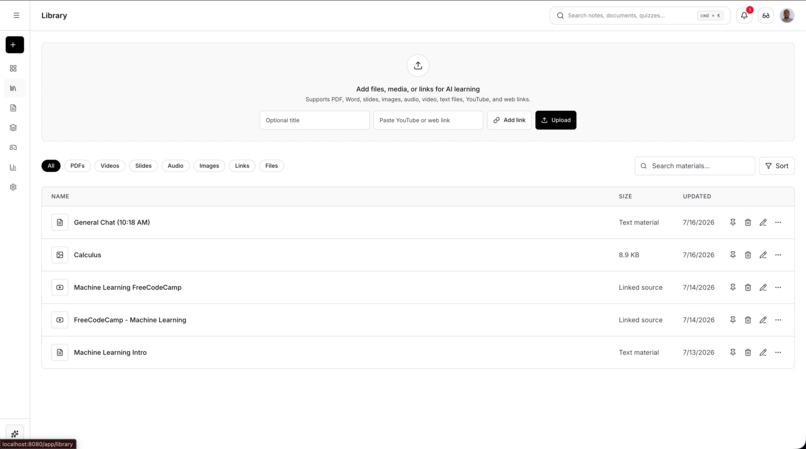The image size is (806, 449).
Task: Click the upload arrow circle icon
Action: 418,65
